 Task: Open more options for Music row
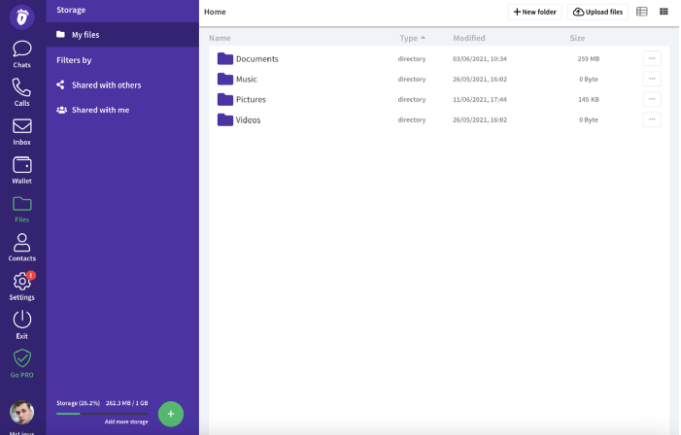click(652, 79)
